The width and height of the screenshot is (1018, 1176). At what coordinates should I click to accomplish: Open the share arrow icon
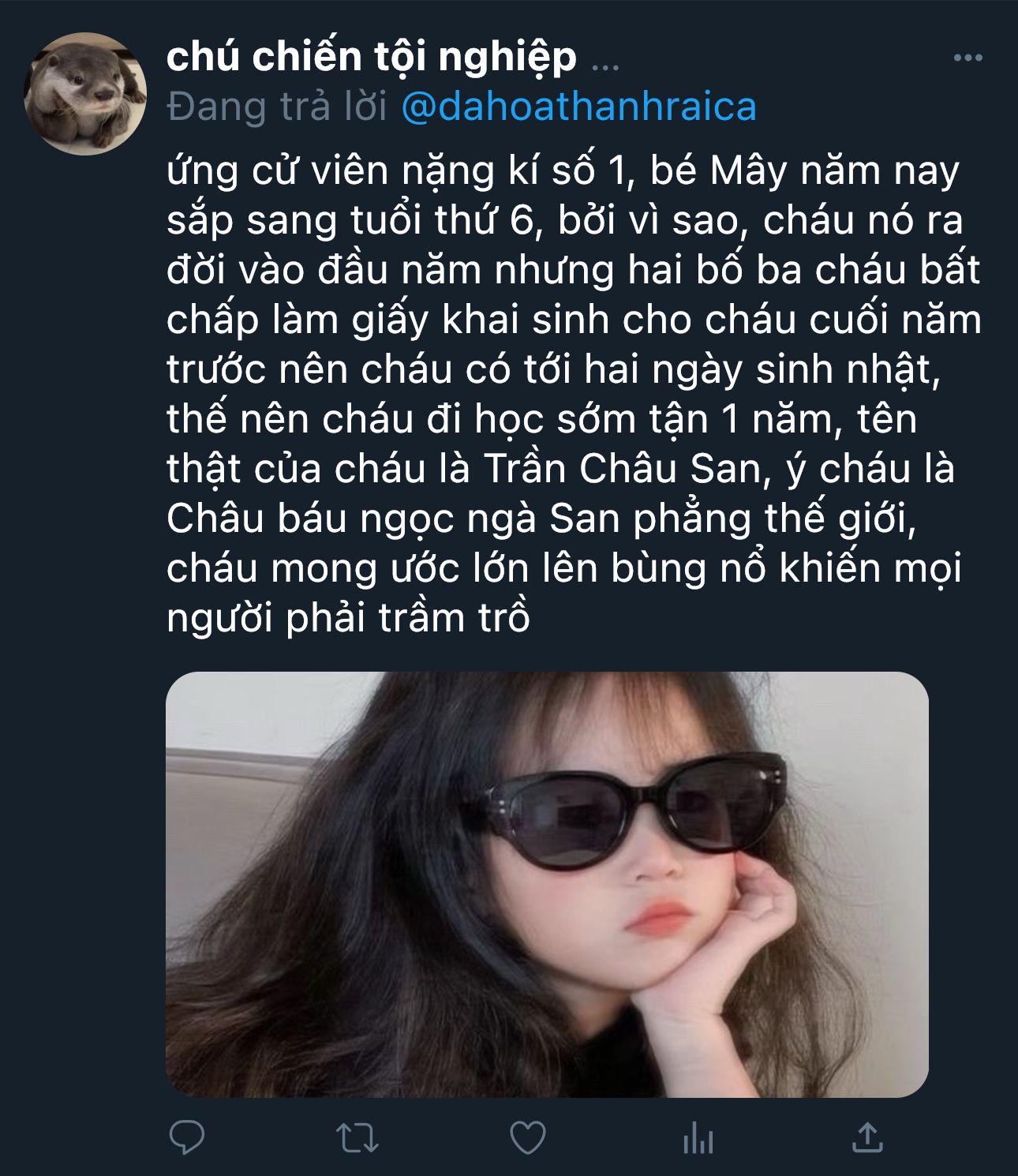[867, 1137]
